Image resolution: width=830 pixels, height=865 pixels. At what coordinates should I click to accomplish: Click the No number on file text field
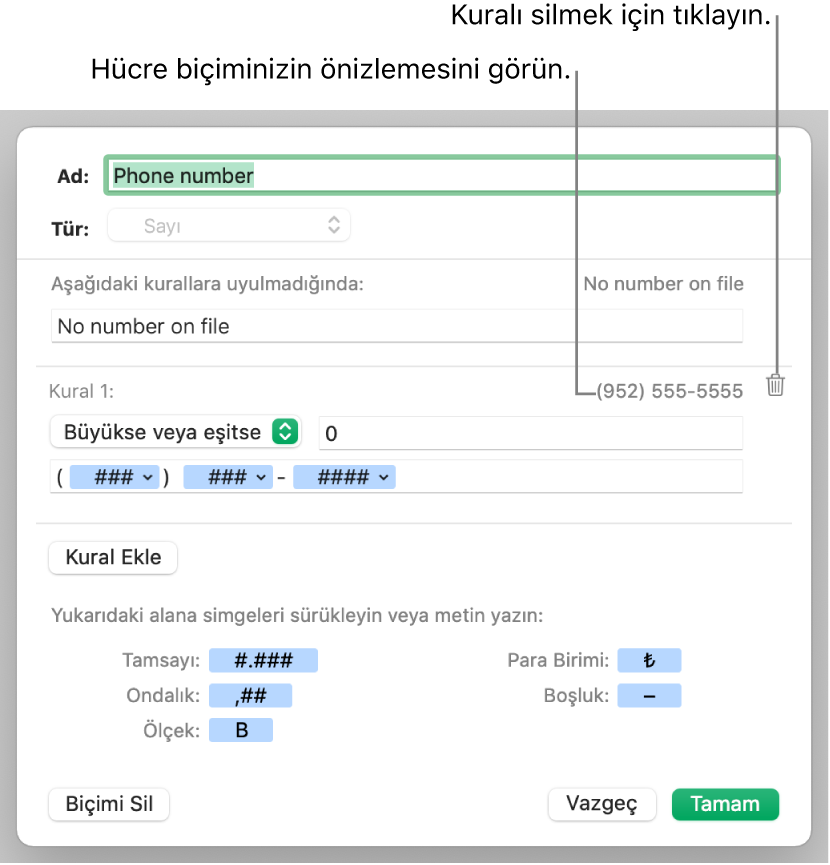pyautogui.click(x=397, y=326)
